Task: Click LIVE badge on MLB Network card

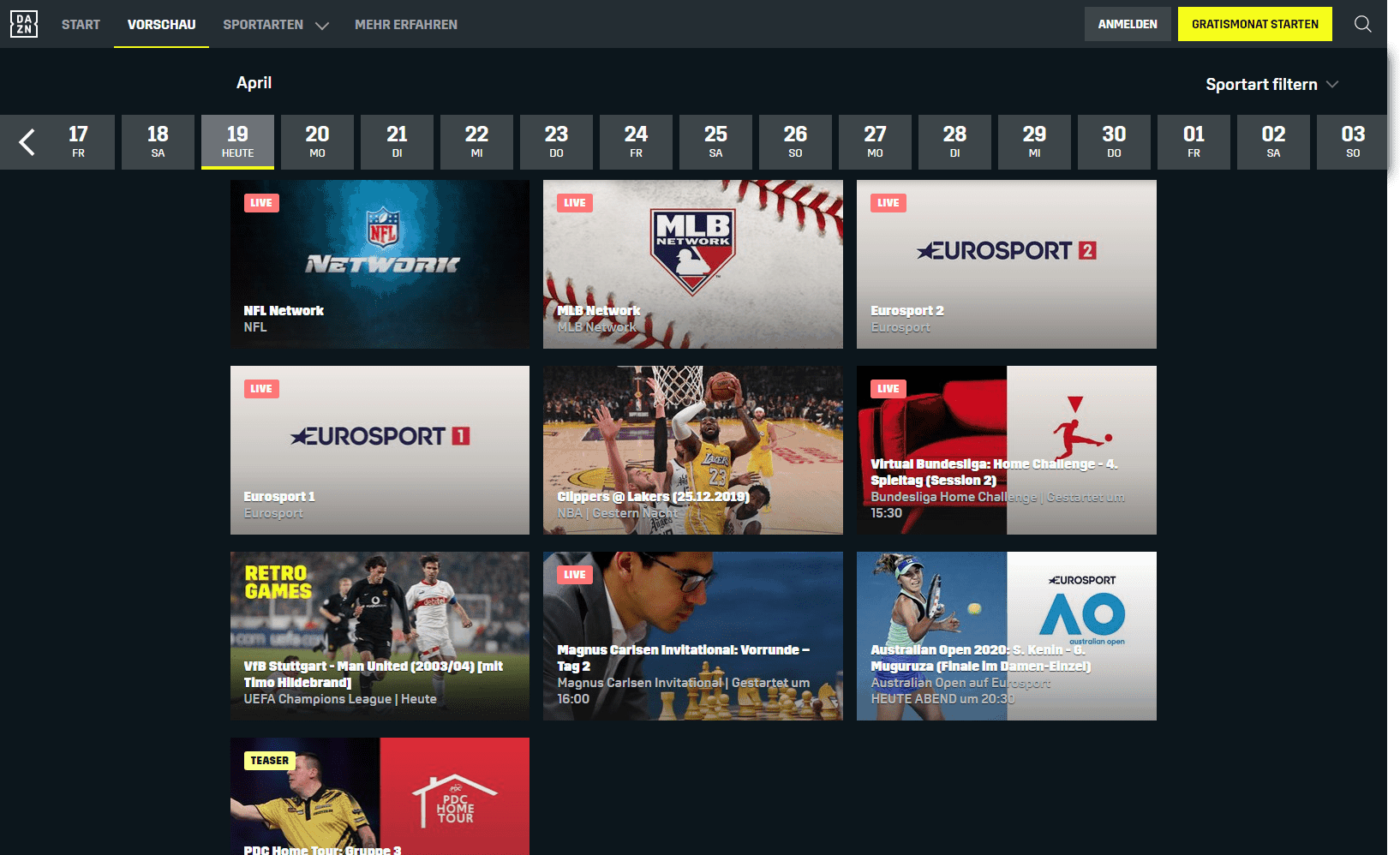Action: click(x=575, y=203)
